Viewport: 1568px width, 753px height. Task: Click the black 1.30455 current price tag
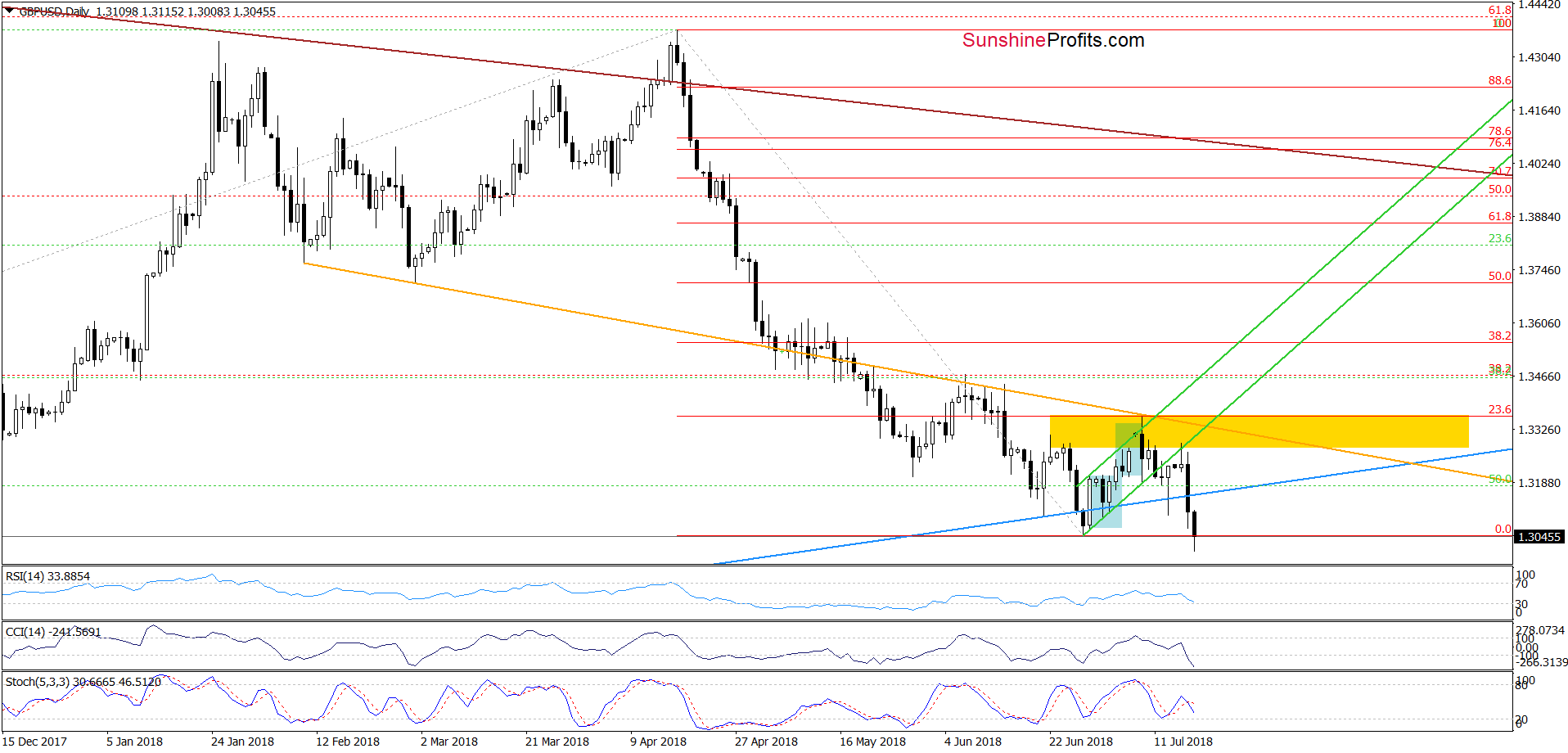point(1539,537)
